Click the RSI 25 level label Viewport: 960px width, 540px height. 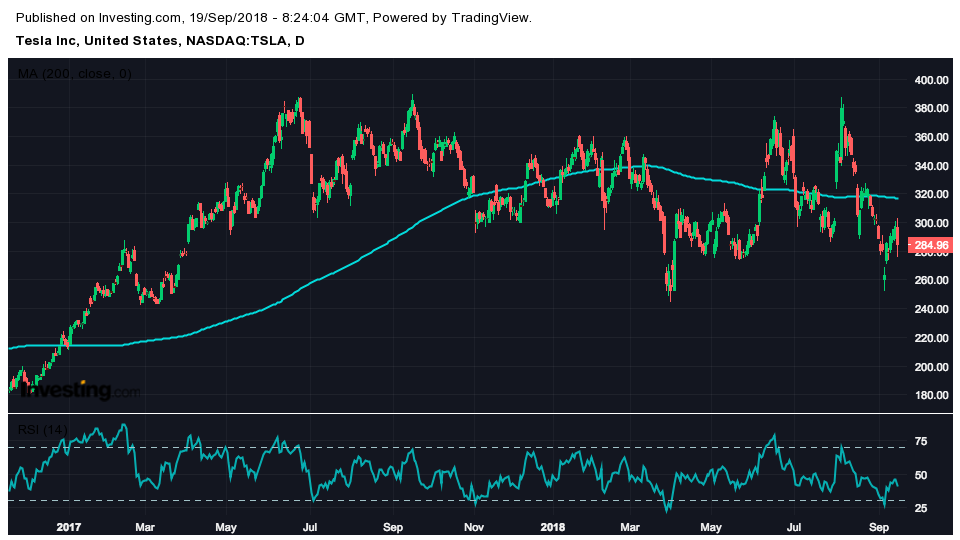click(x=920, y=508)
